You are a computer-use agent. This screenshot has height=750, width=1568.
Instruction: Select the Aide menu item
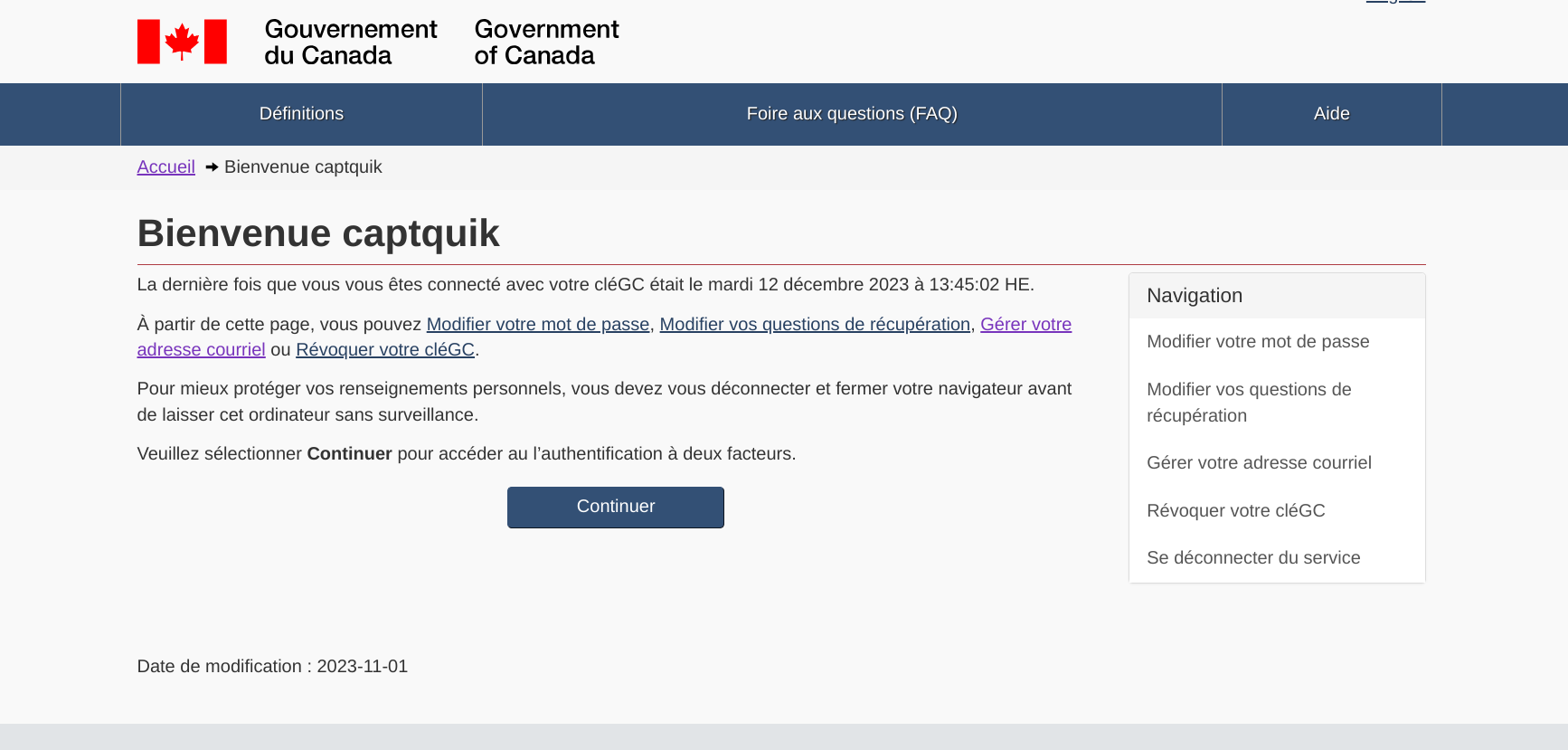[x=1331, y=114]
